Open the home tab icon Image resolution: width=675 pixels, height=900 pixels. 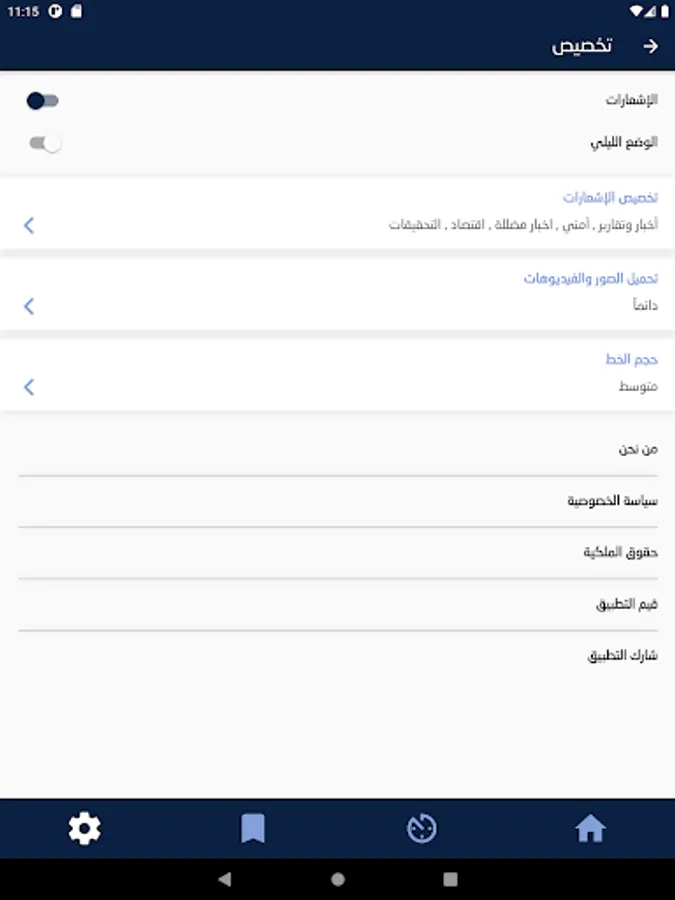click(590, 829)
